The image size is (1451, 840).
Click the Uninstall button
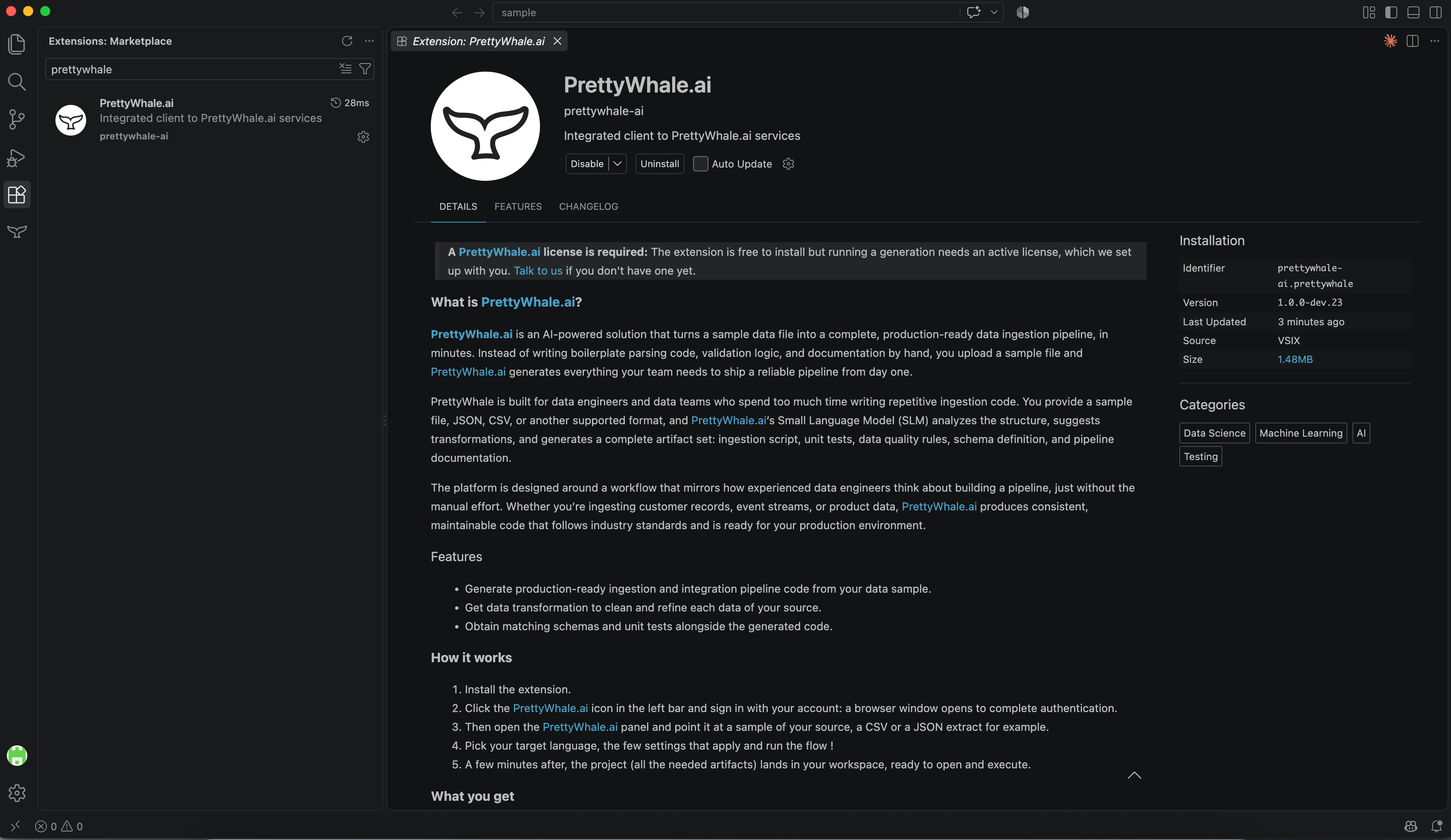click(x=659, y=163)
